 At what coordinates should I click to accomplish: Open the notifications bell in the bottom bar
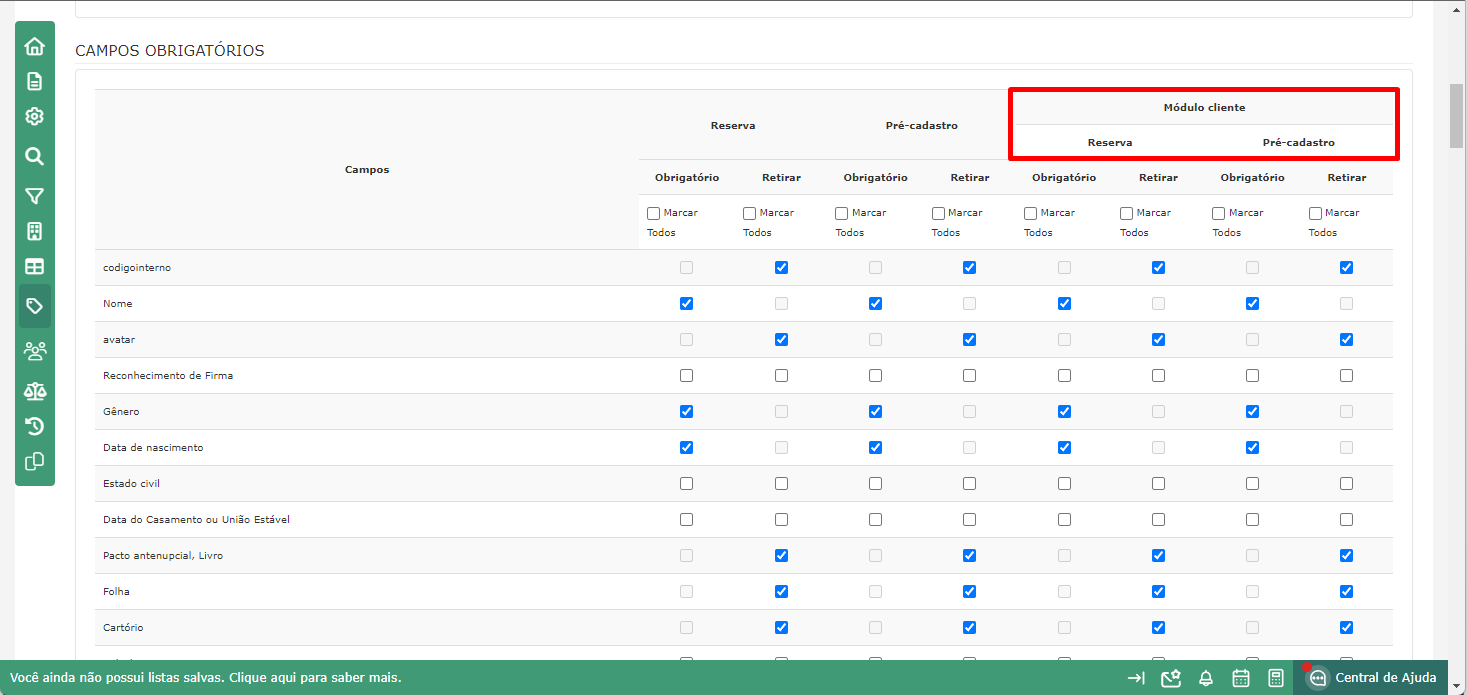tap(1206, 678)
